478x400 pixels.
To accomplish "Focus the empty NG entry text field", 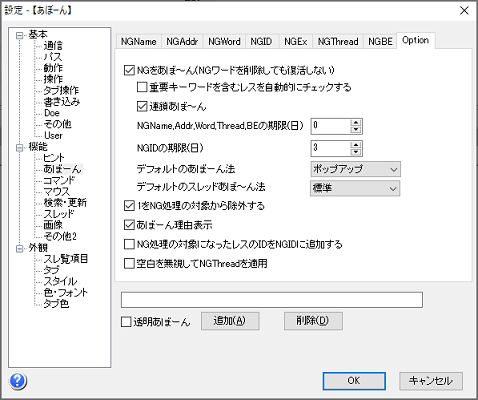I will click(x=272, y=300).
